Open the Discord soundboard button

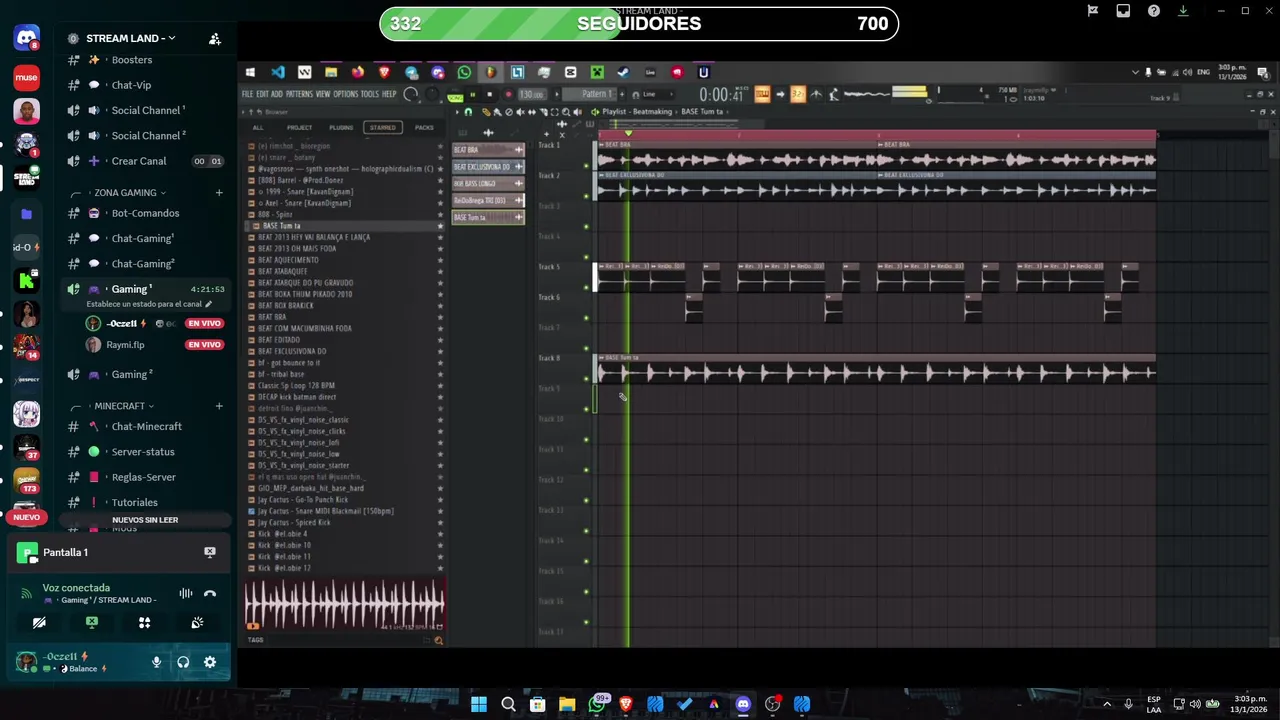coord(197,622)
